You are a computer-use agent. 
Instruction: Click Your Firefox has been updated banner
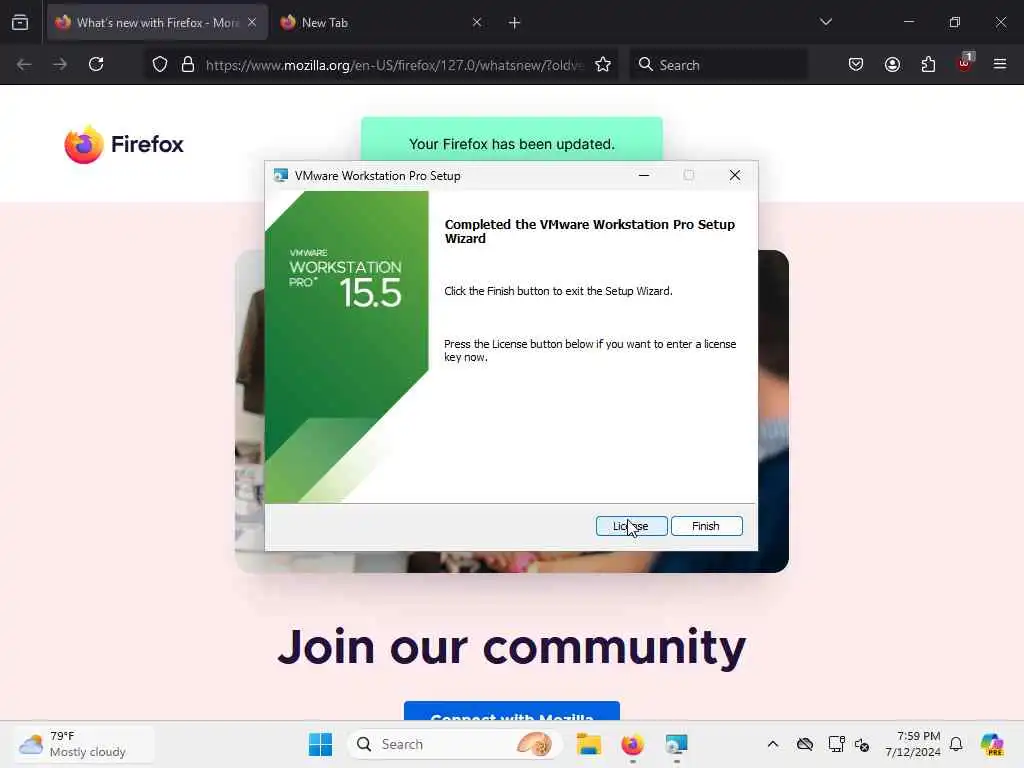point(512,141)
